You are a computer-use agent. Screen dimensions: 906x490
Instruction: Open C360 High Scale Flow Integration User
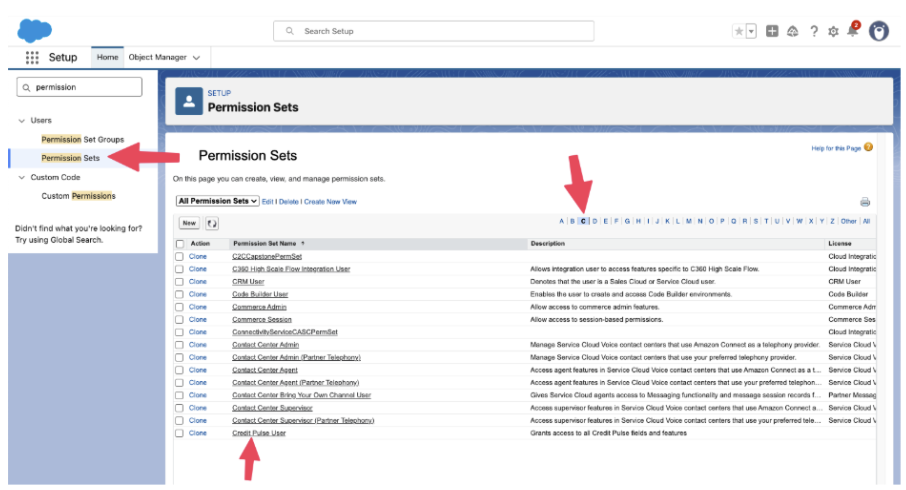click(x=291, y=269)
